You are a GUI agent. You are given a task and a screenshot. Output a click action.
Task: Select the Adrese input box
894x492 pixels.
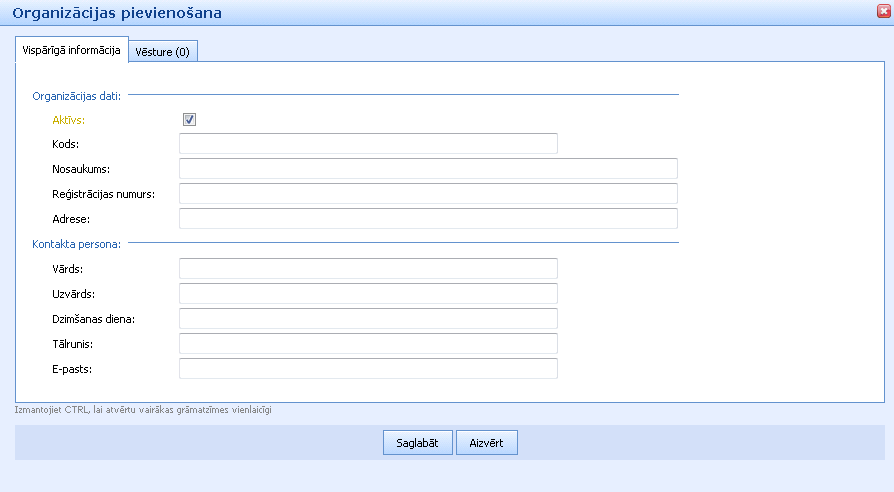(428, 218)
